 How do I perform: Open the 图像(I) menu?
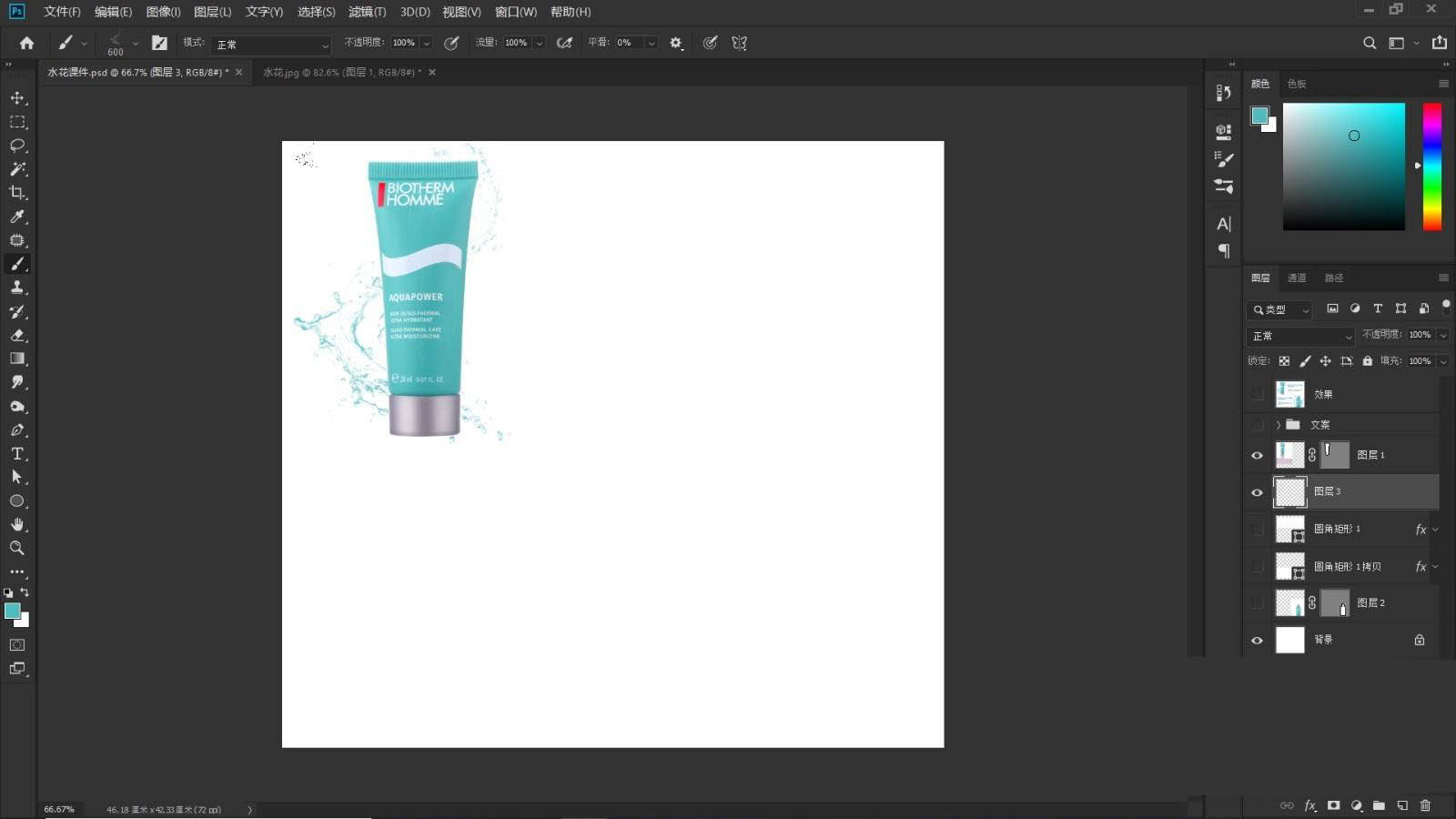click(x=164, y=12)
